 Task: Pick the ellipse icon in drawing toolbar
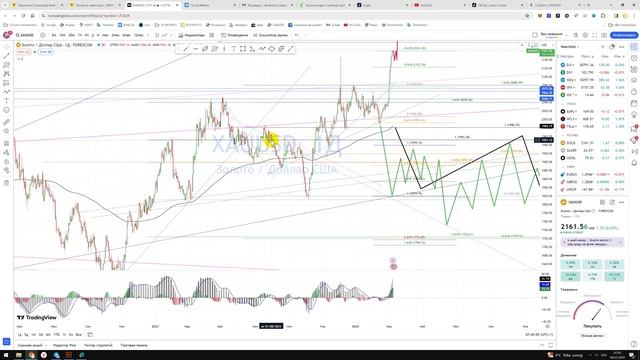(x=271, y=49)
